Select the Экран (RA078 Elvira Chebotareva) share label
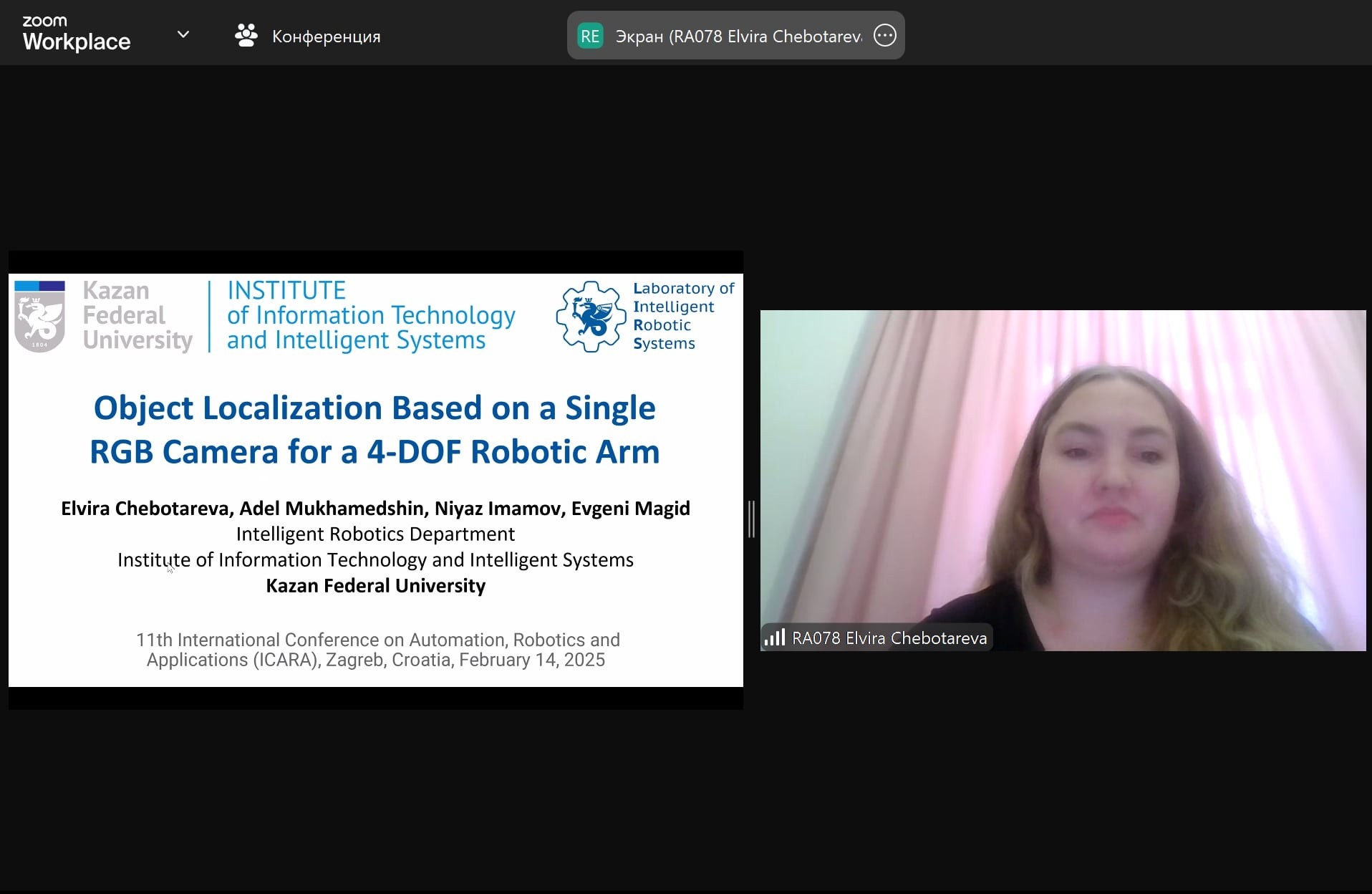Viewport: 1372px width, 894px height. click(738, 37)
